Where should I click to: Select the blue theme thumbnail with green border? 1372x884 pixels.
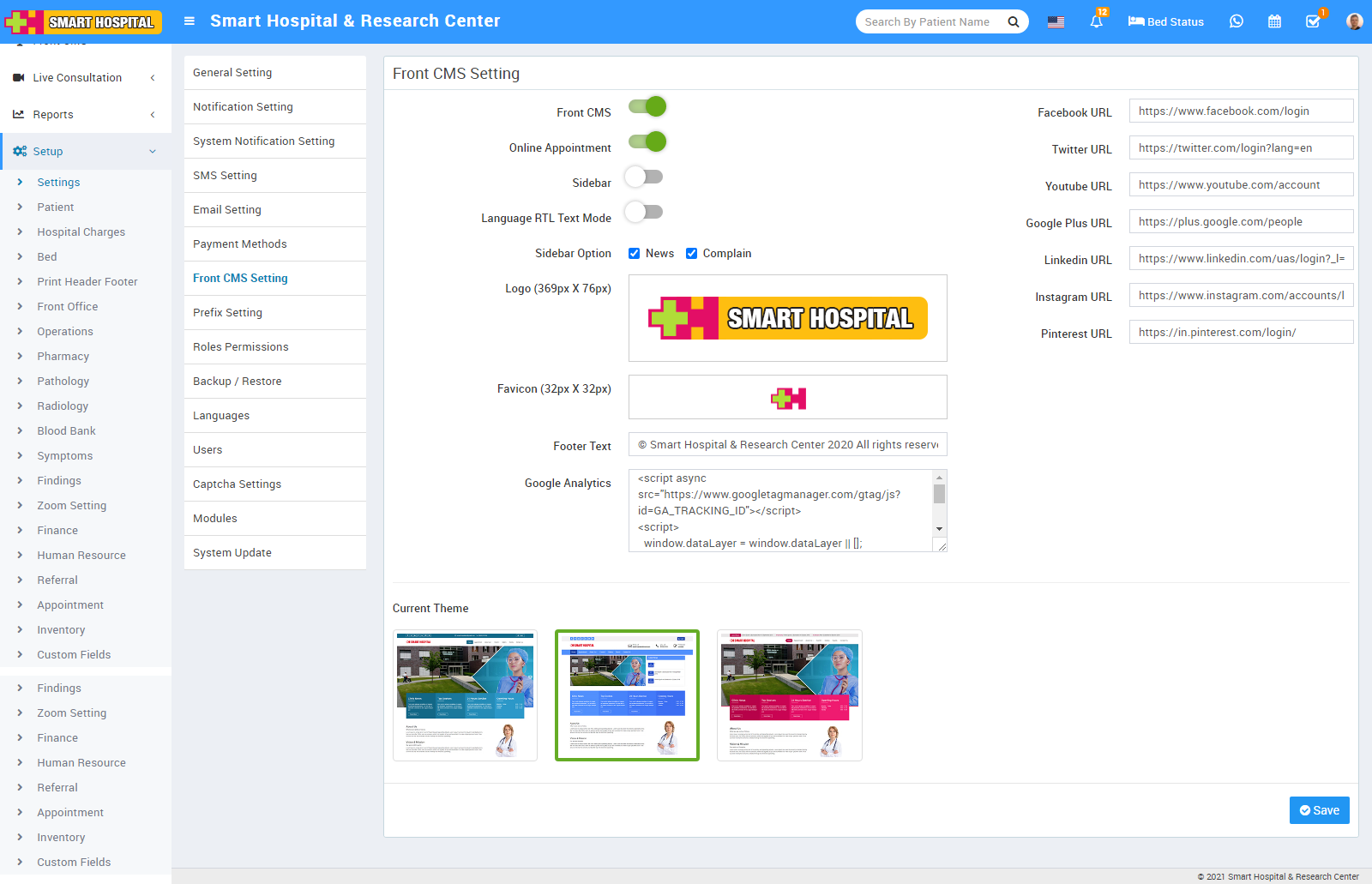click(627, 695)
